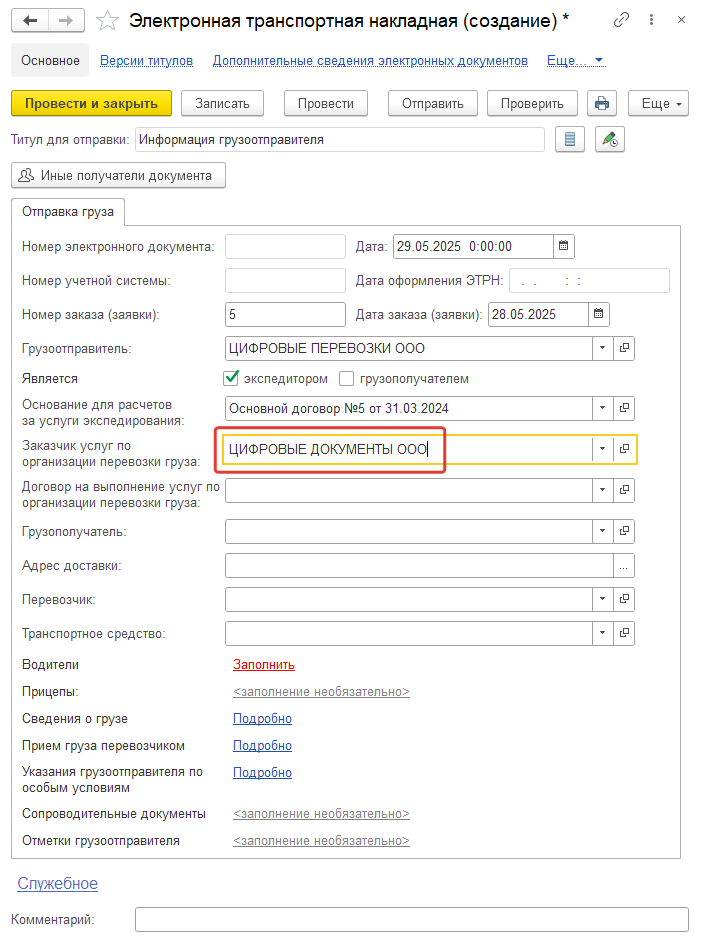Enable грузополучателем checkbox
The image size is (706, 942).
(x=347, y=378)
